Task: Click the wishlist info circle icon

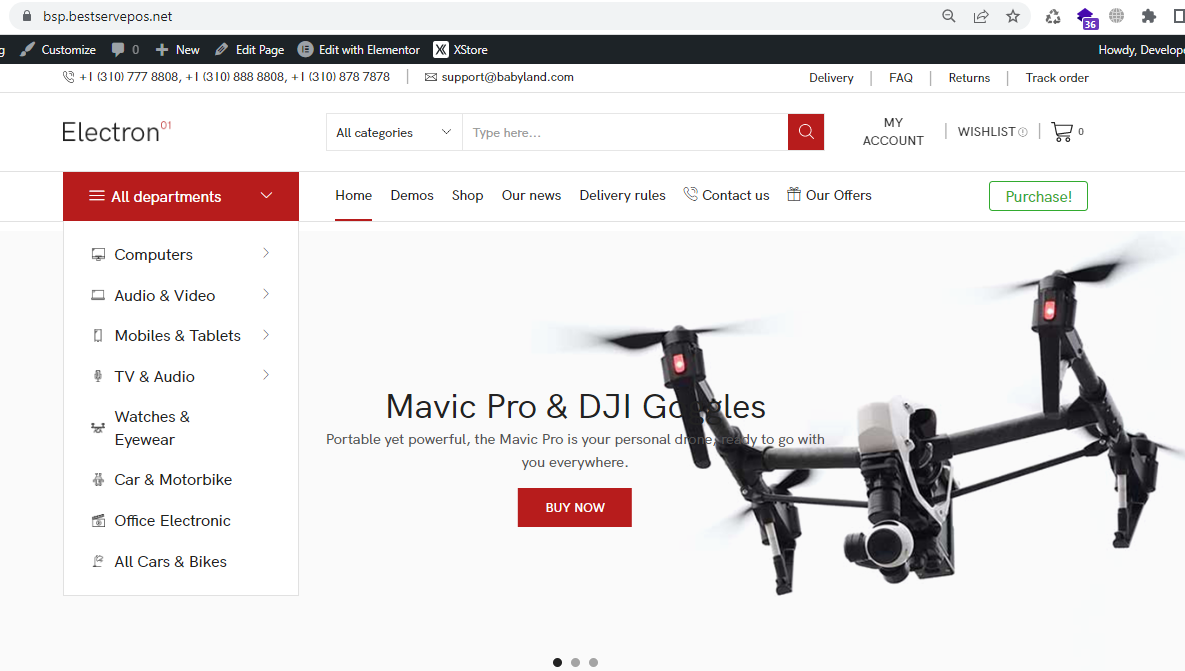Action: [x=1023, y=132]
